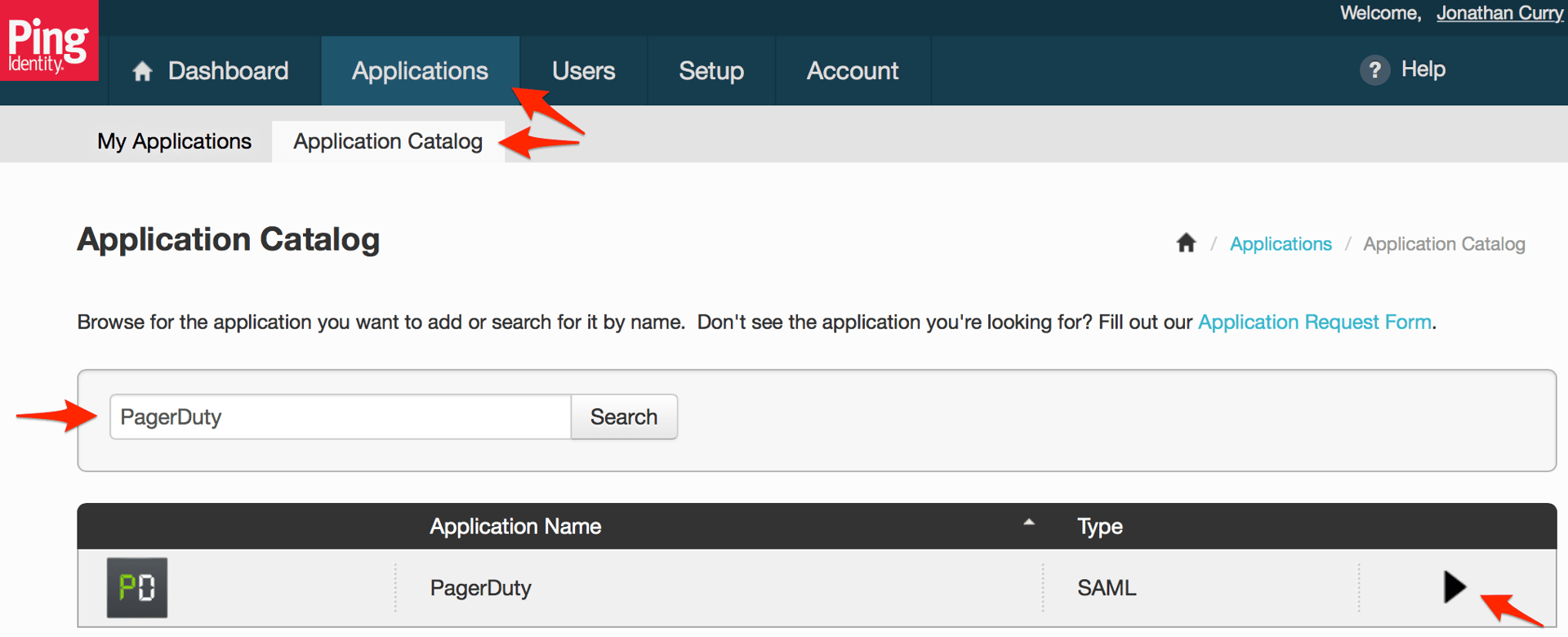Go to the Users menu
This screenshot has height=637, width=1568.
click(583, 71)
